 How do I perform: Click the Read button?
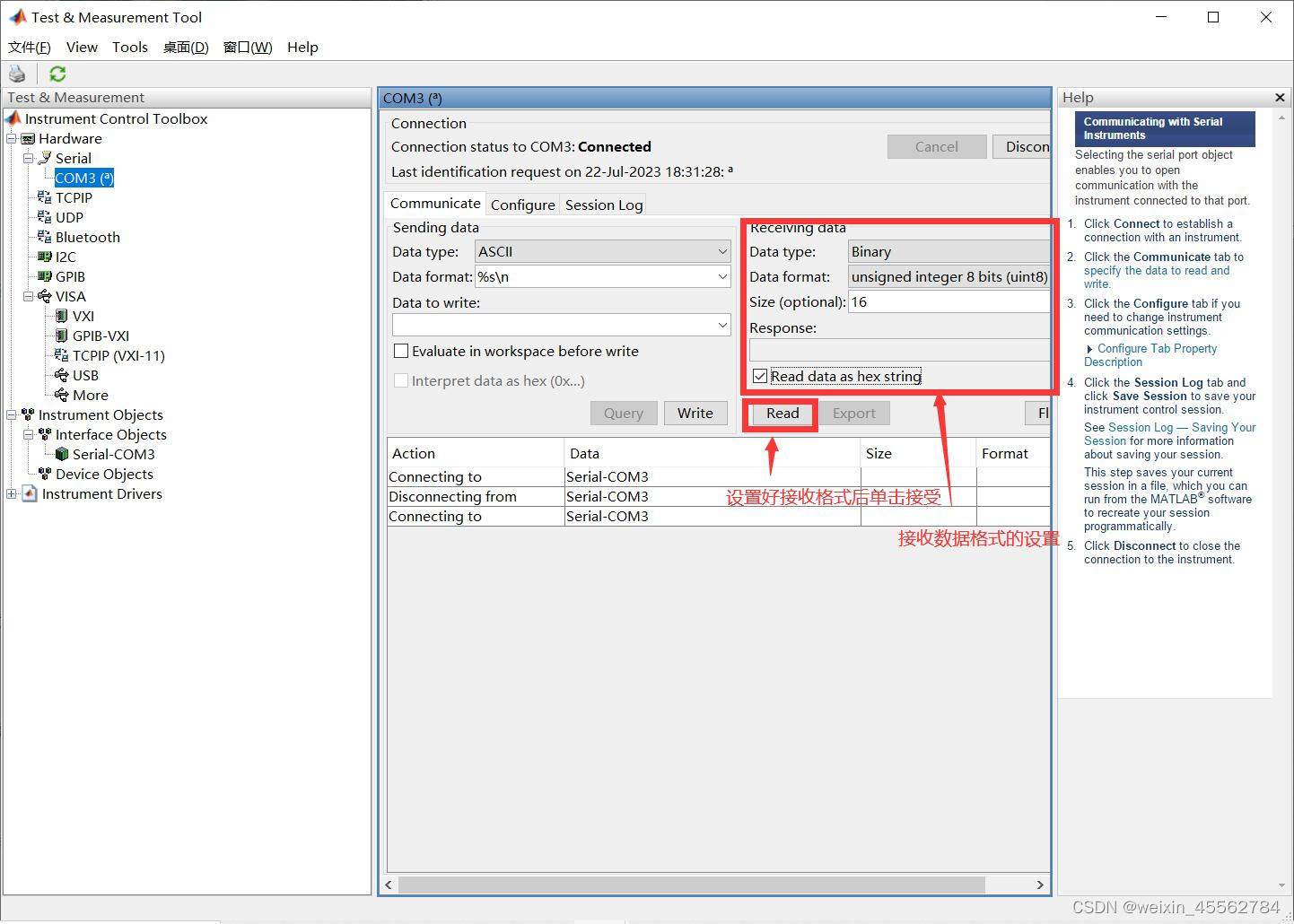click(780, 414)
